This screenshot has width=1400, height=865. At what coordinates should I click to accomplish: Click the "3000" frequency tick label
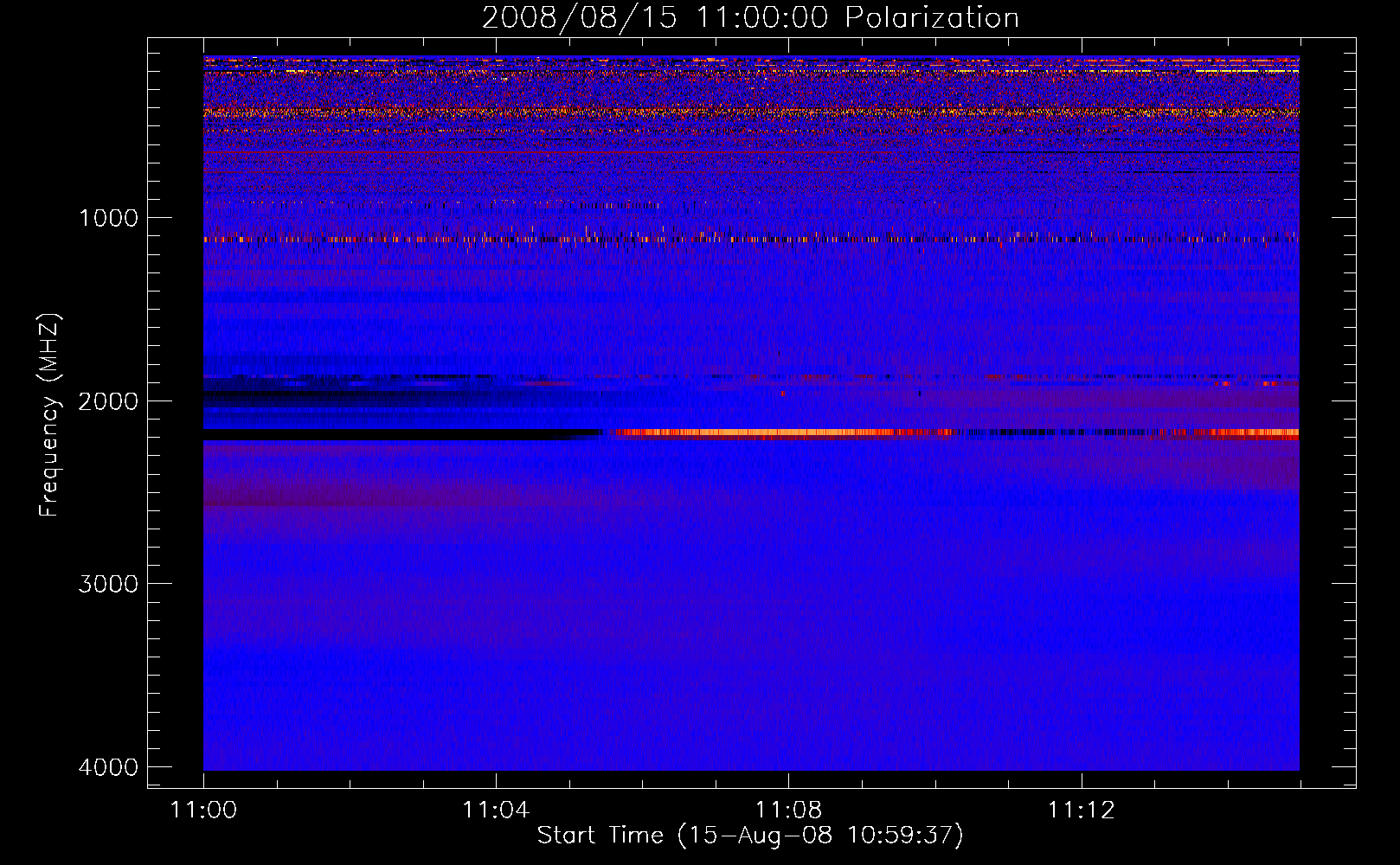coord(108,584)
